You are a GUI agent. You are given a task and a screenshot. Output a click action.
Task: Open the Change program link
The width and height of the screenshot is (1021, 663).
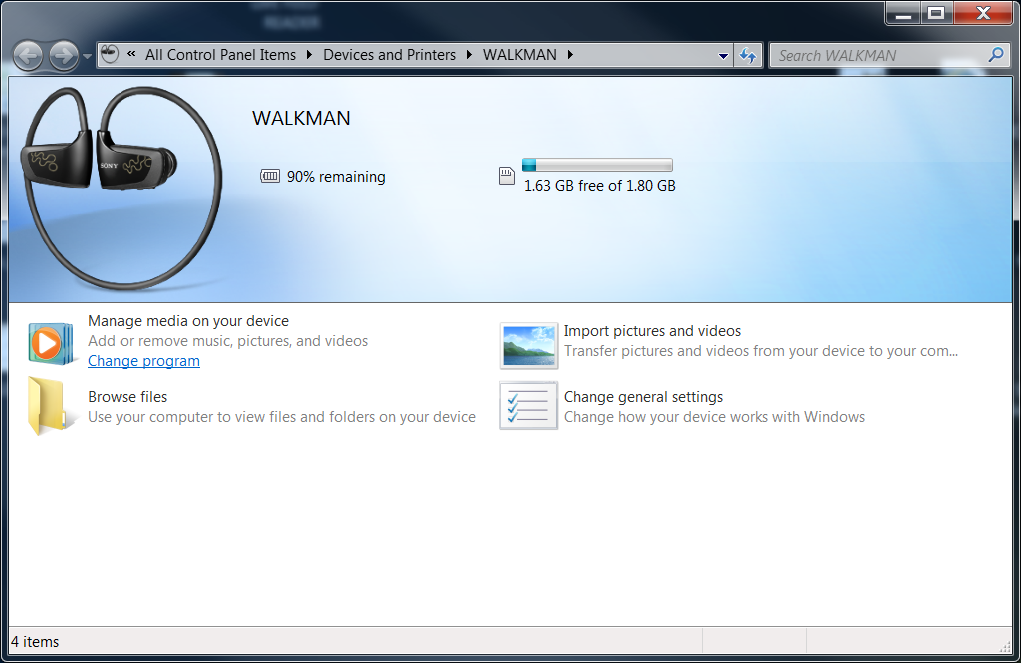click(144, 361)
